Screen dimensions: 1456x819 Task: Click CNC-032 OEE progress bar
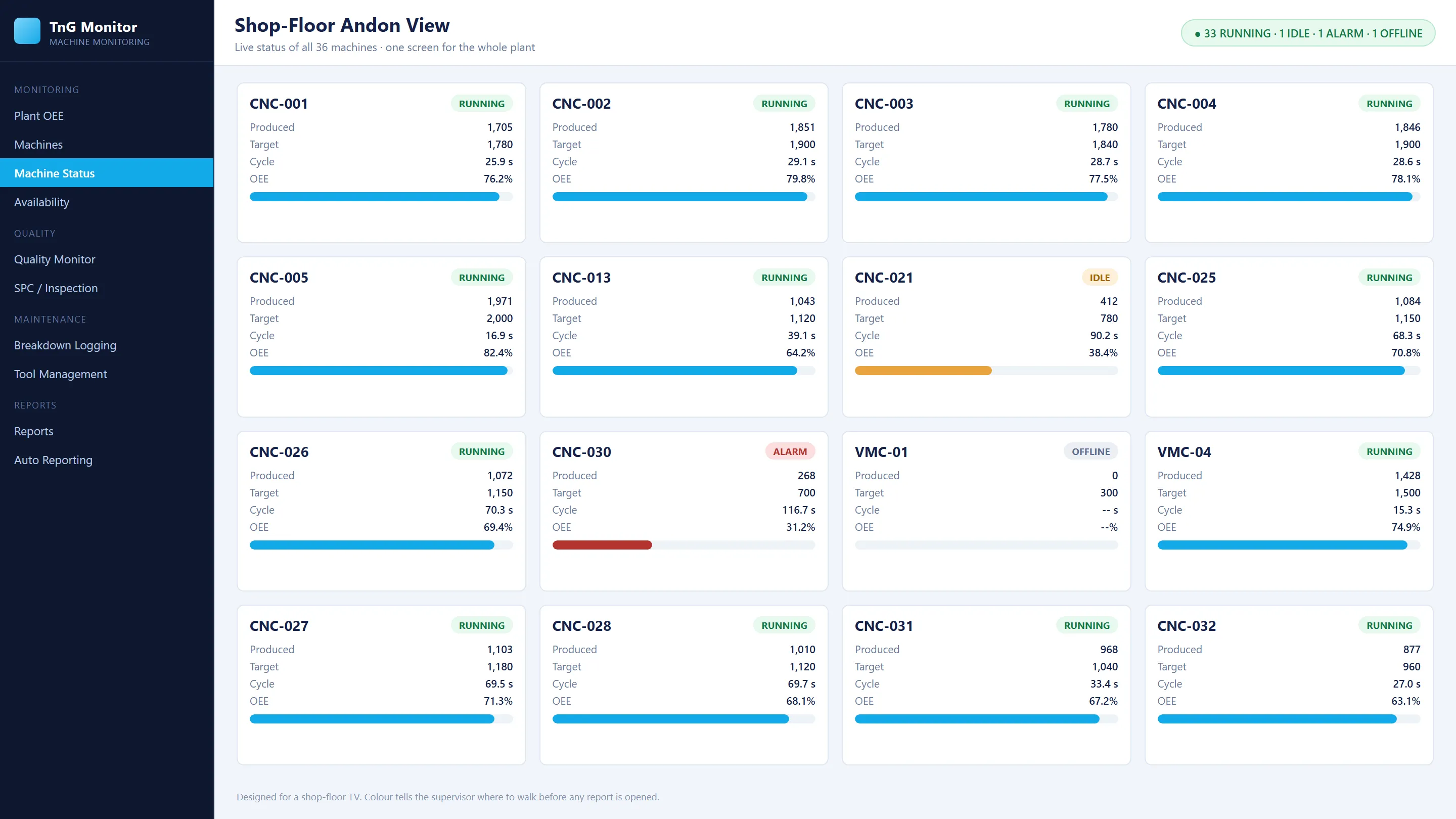click(x=1289, y=719)
